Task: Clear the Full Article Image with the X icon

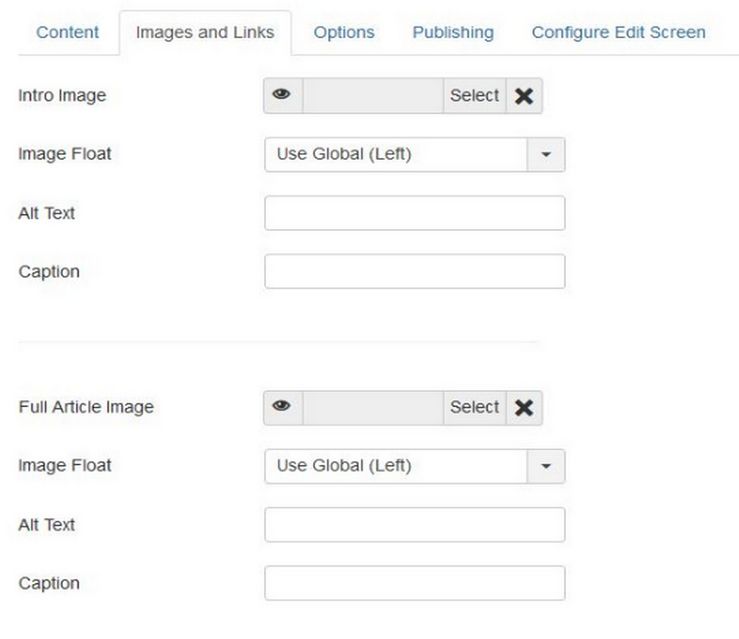Action: tap(524, 408)
